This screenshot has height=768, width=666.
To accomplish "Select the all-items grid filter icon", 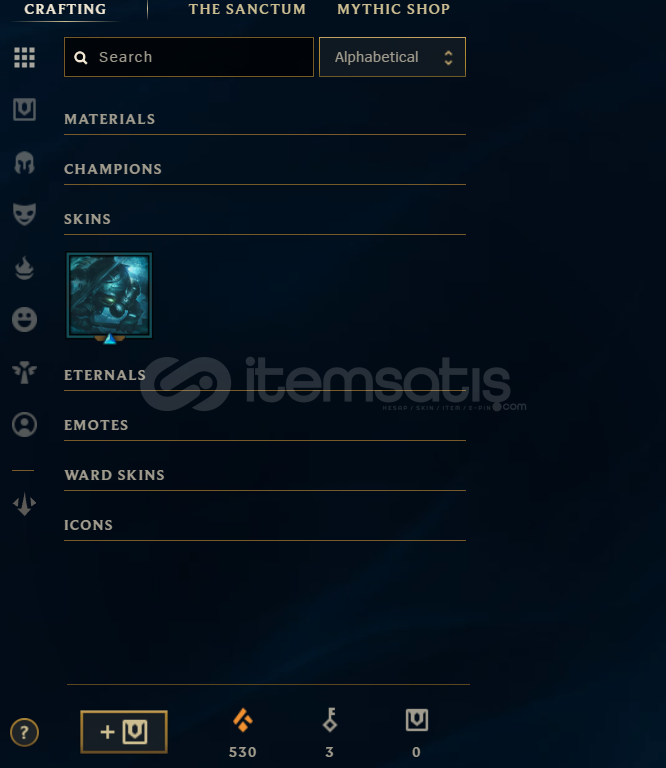I will pos(24,58).
